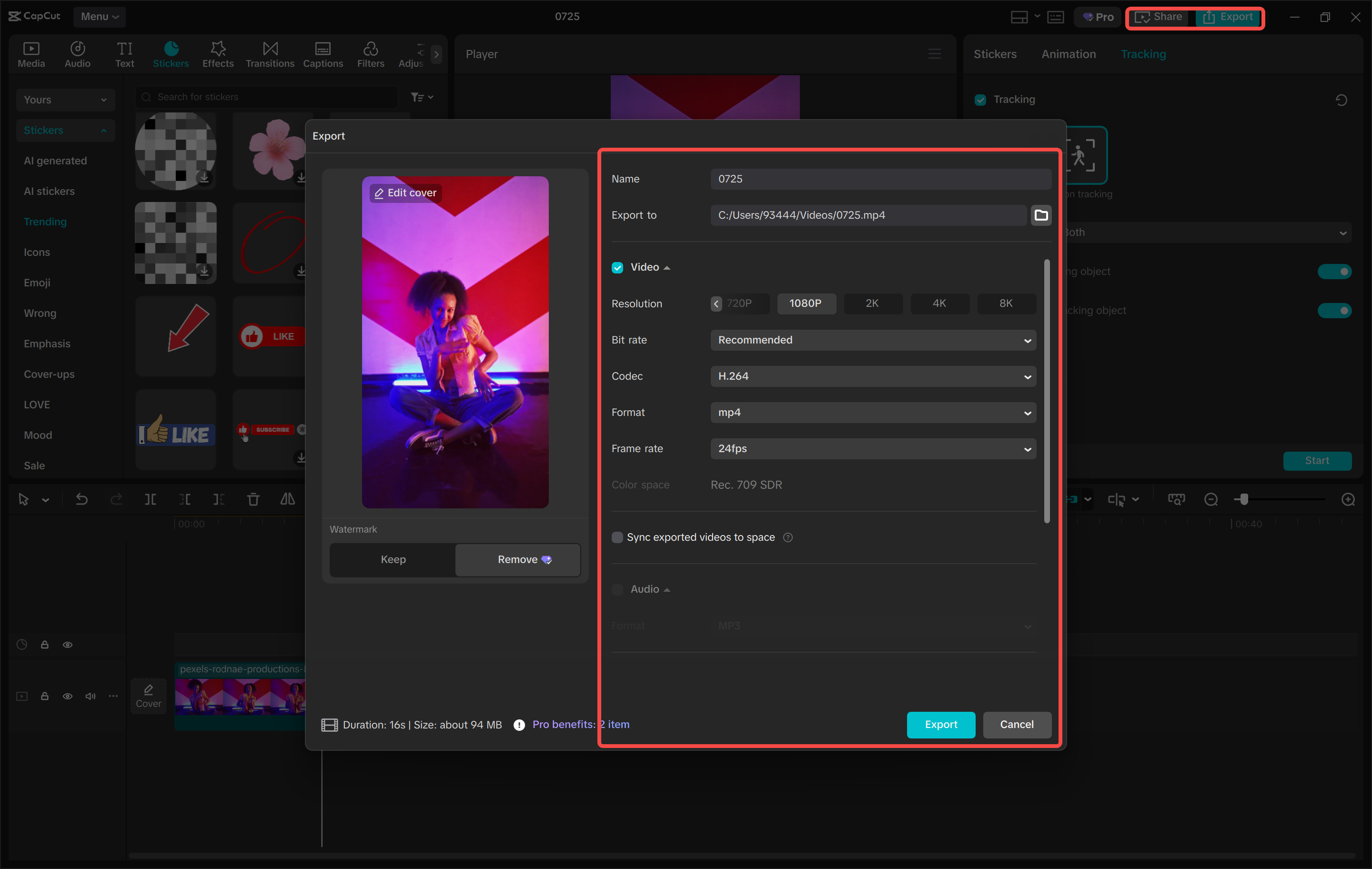
Task: Click the undo arrow in the timeline toolbar
Action: (82, 499)
